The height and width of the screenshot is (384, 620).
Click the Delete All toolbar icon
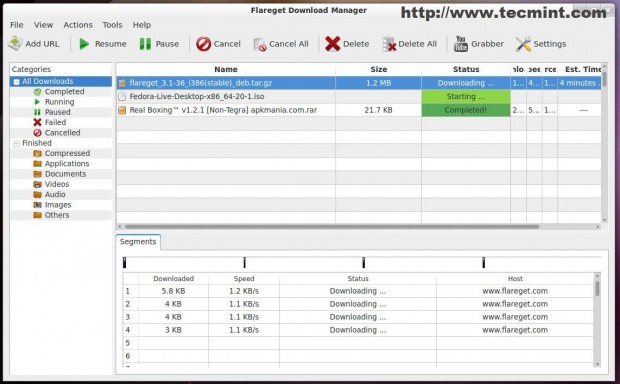pyautogui.click(x=389, y=44)
